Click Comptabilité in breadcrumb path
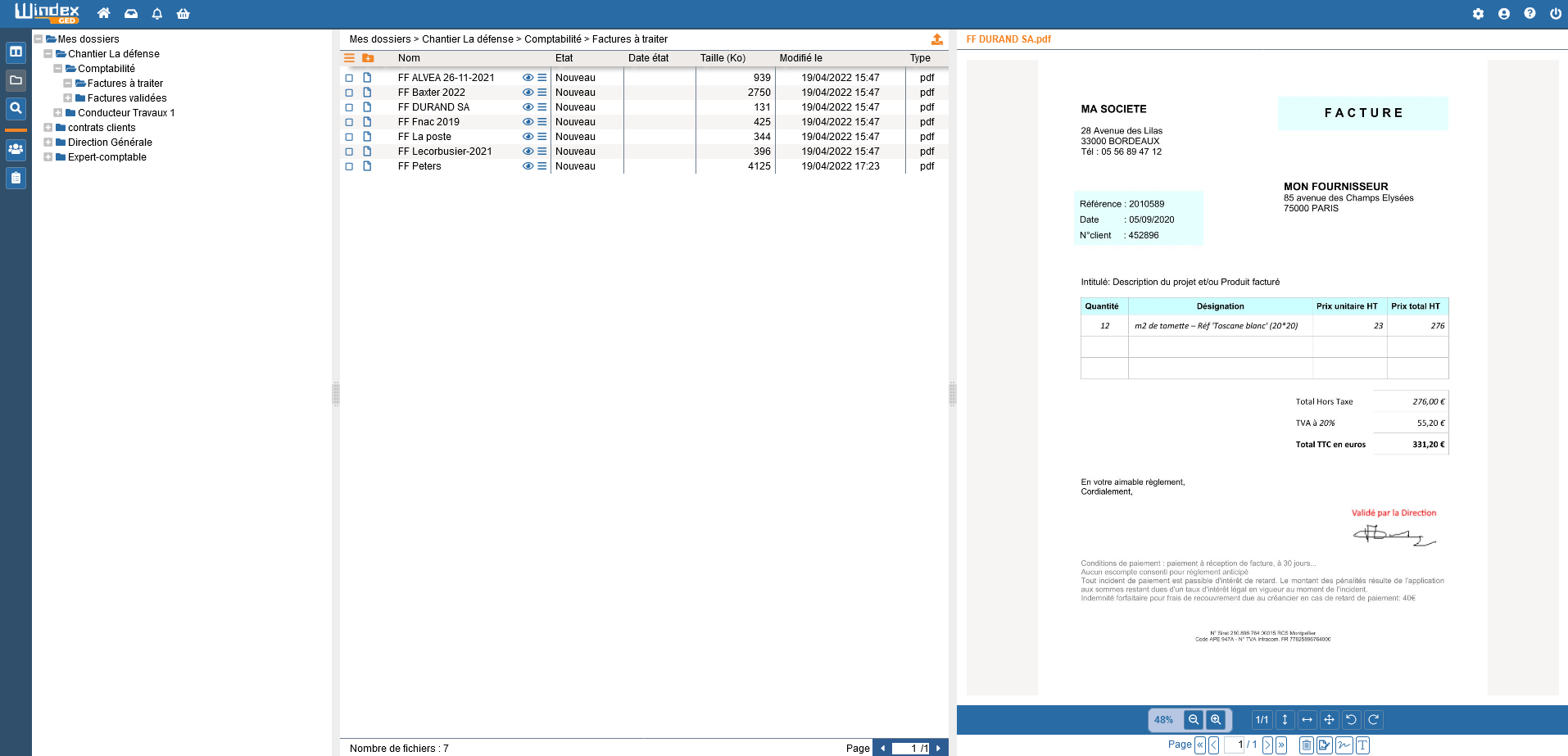The height and width of the screenshot is (756, 1568). click(553, 39)
